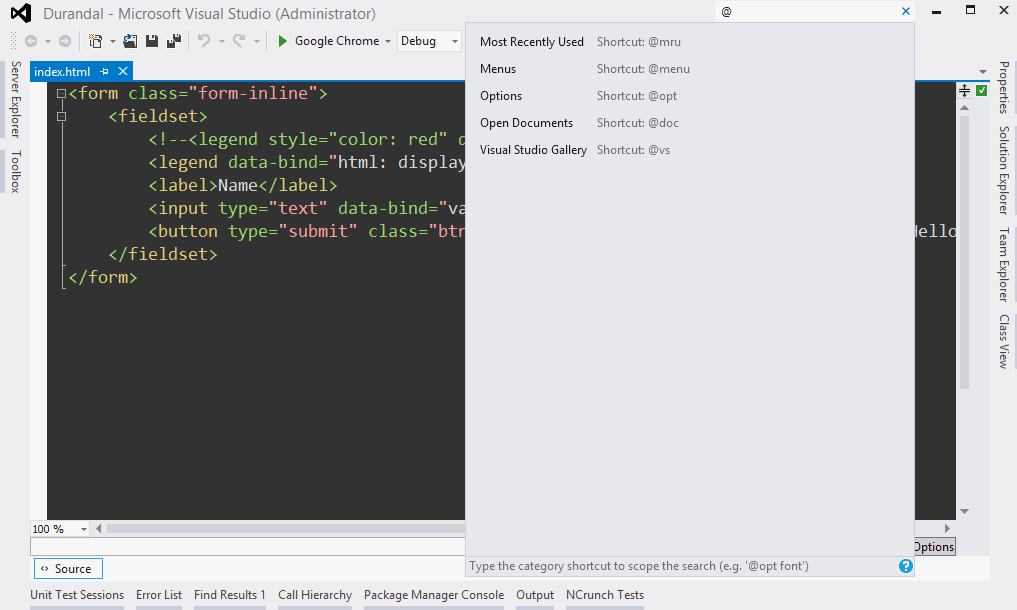Click the Undo icon
Screen dimensions: 1017x610
point(205,41)
